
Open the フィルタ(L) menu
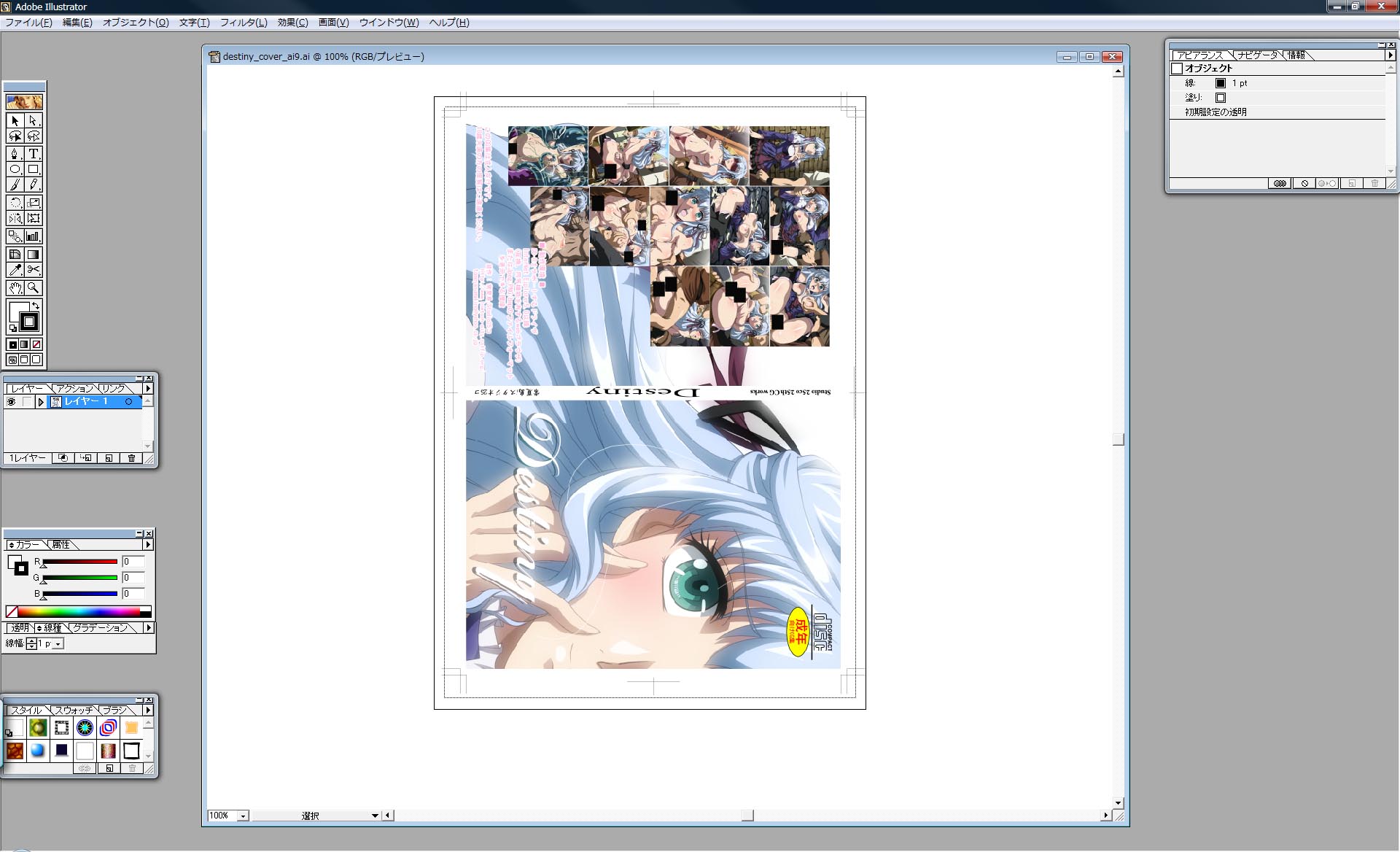point(244,23)
